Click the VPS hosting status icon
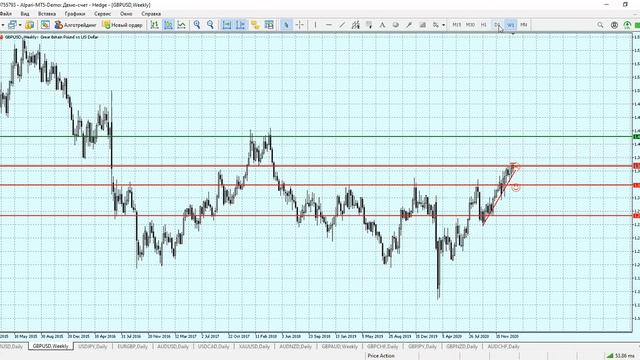The width and height of the screenshot is (640, 360). click(x=627, y=25)
